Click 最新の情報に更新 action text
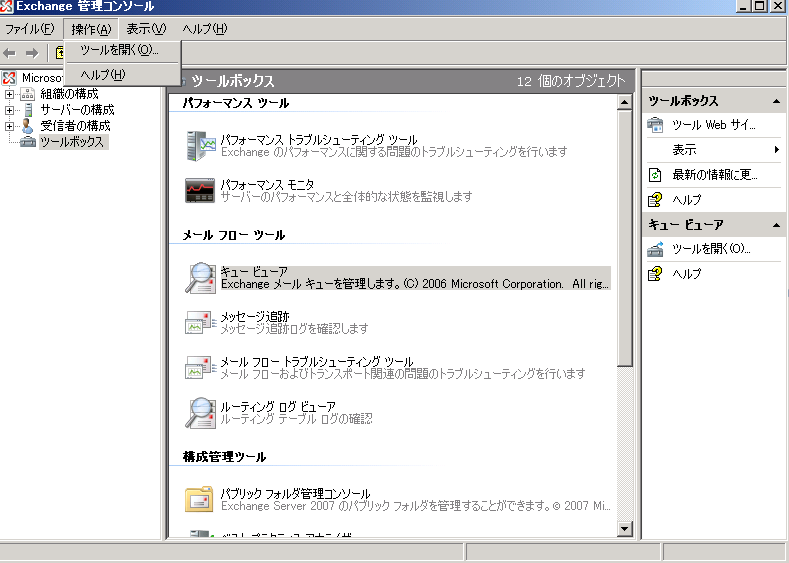This screenshot has width=789, height=563. pyautogui.click(x=715, y=175)
